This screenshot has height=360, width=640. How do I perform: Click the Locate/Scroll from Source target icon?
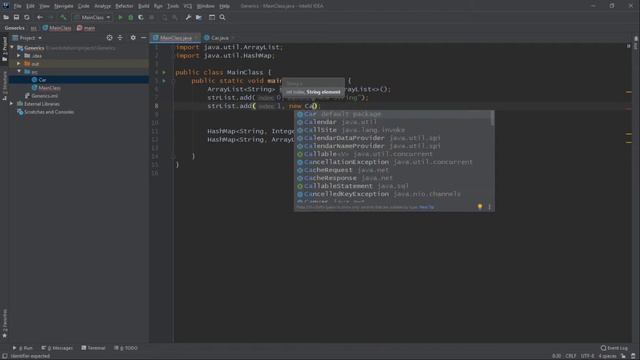click(109, 38)
